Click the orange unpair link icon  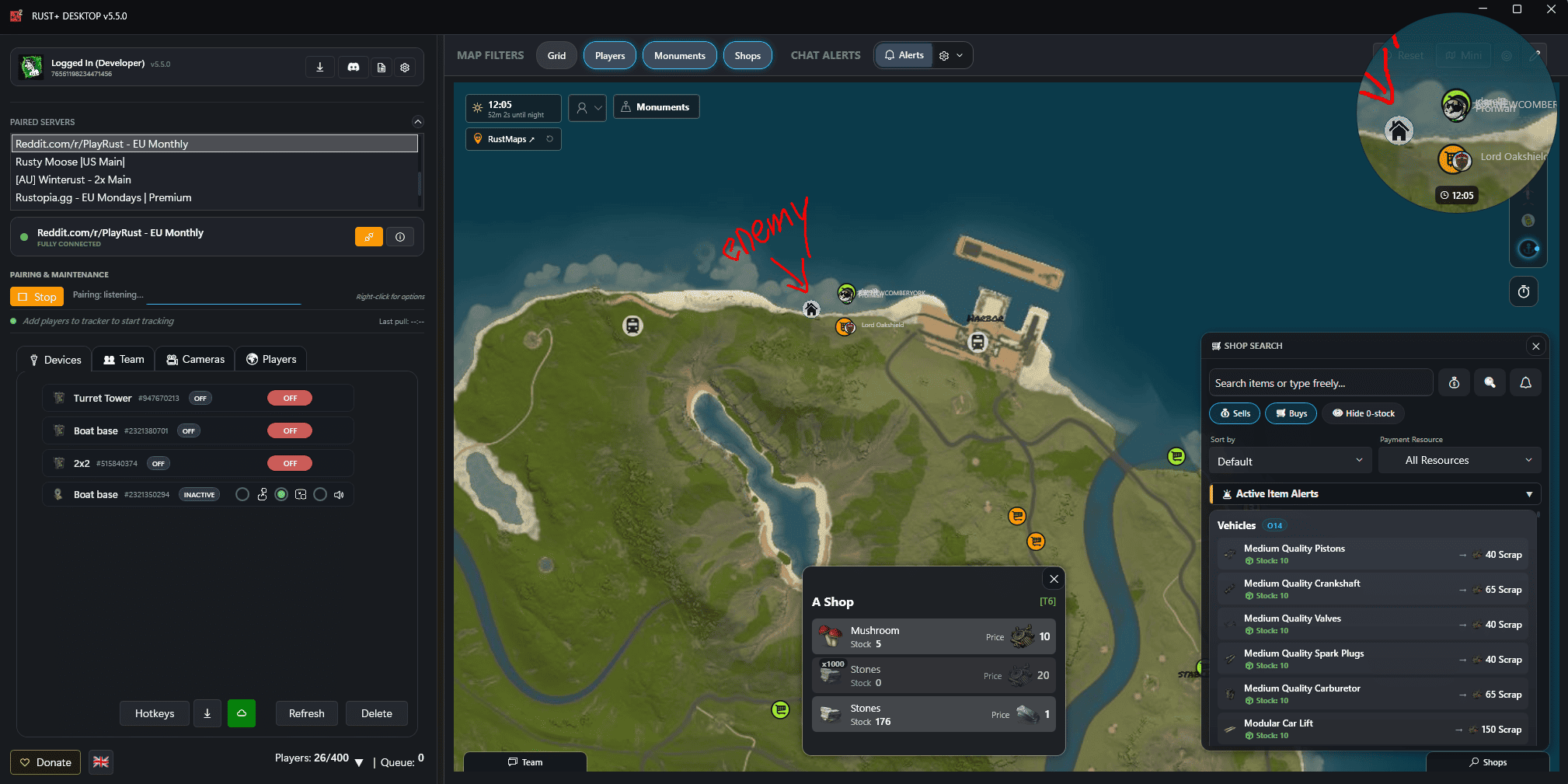(369, 237)
